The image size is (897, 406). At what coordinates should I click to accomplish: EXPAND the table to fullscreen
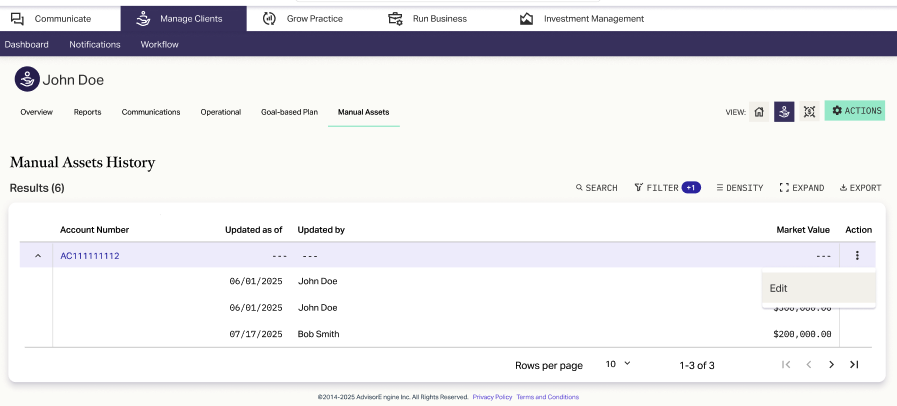802,188
